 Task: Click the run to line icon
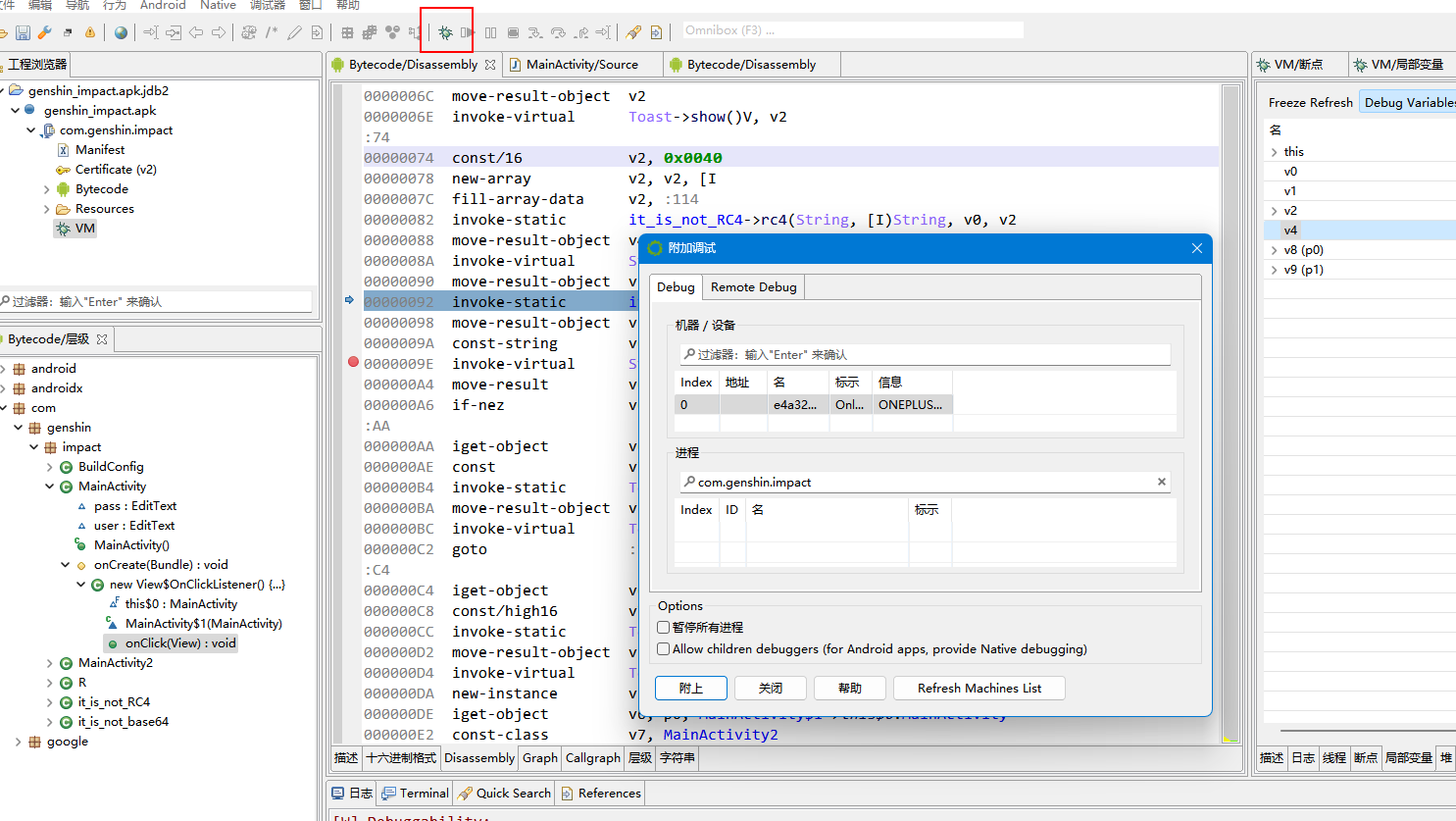pos(603,32)
